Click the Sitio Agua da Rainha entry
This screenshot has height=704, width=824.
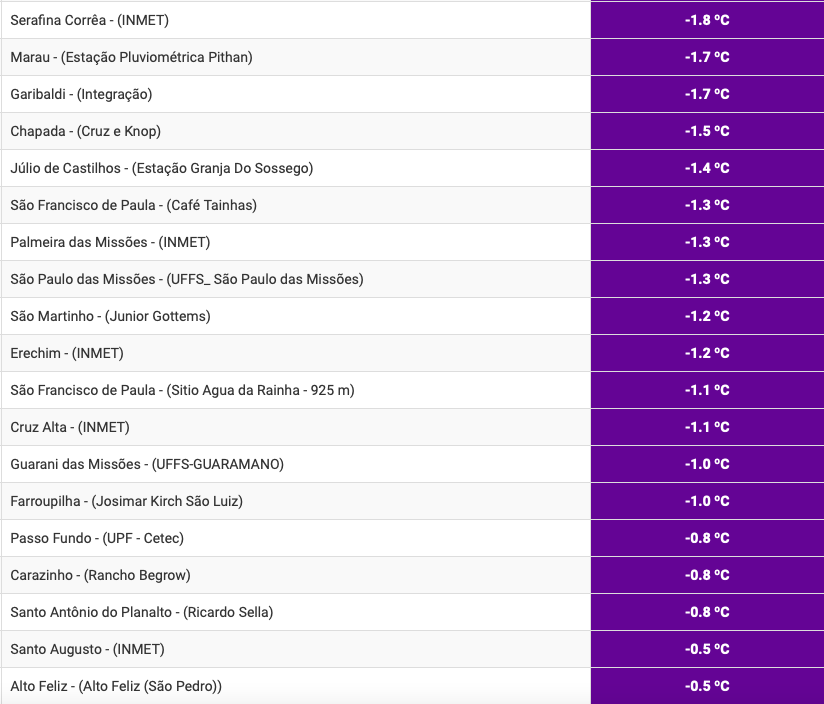point(182,390)
